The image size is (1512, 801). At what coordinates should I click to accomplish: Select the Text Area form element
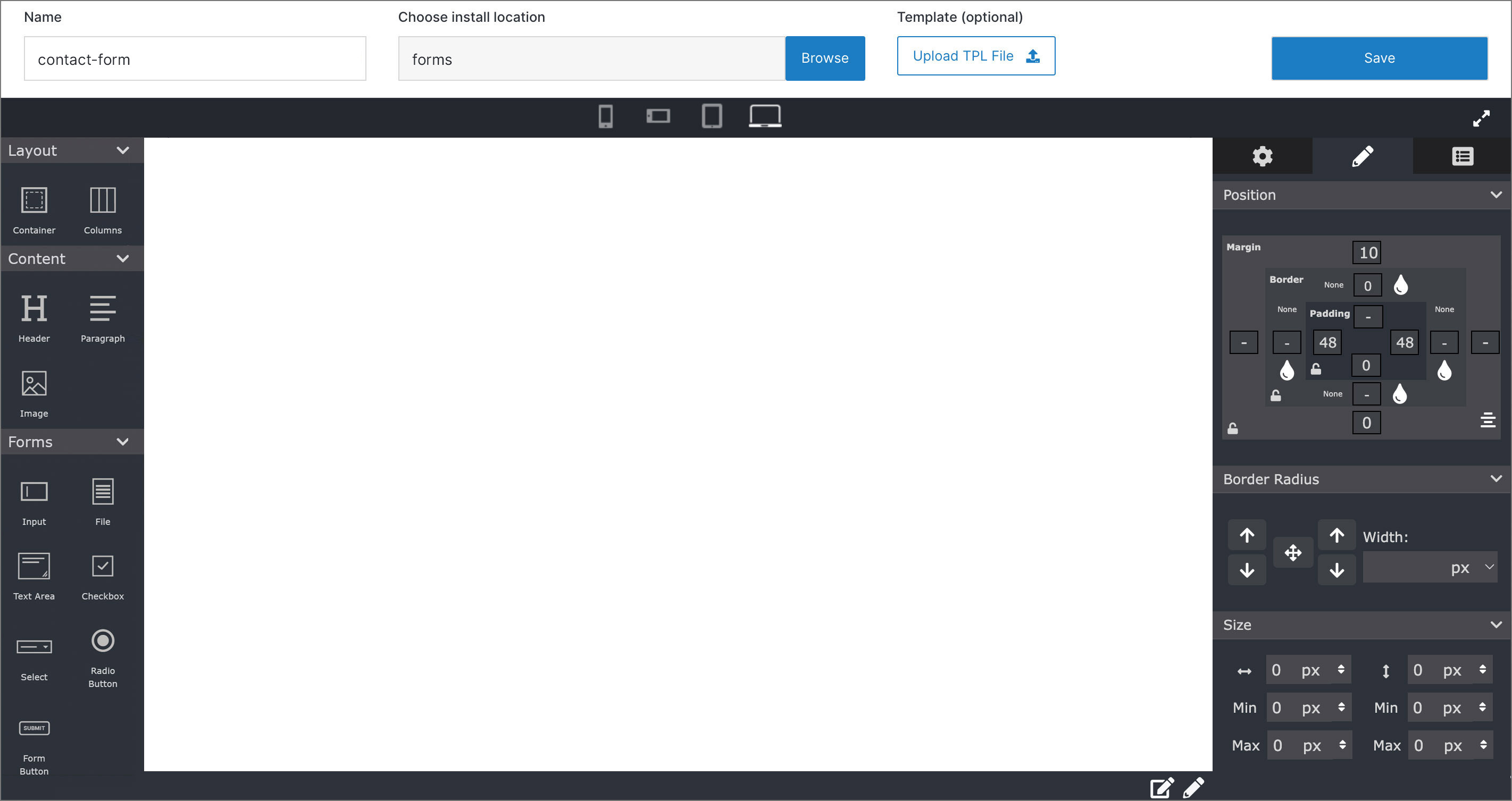click(34, 575)
